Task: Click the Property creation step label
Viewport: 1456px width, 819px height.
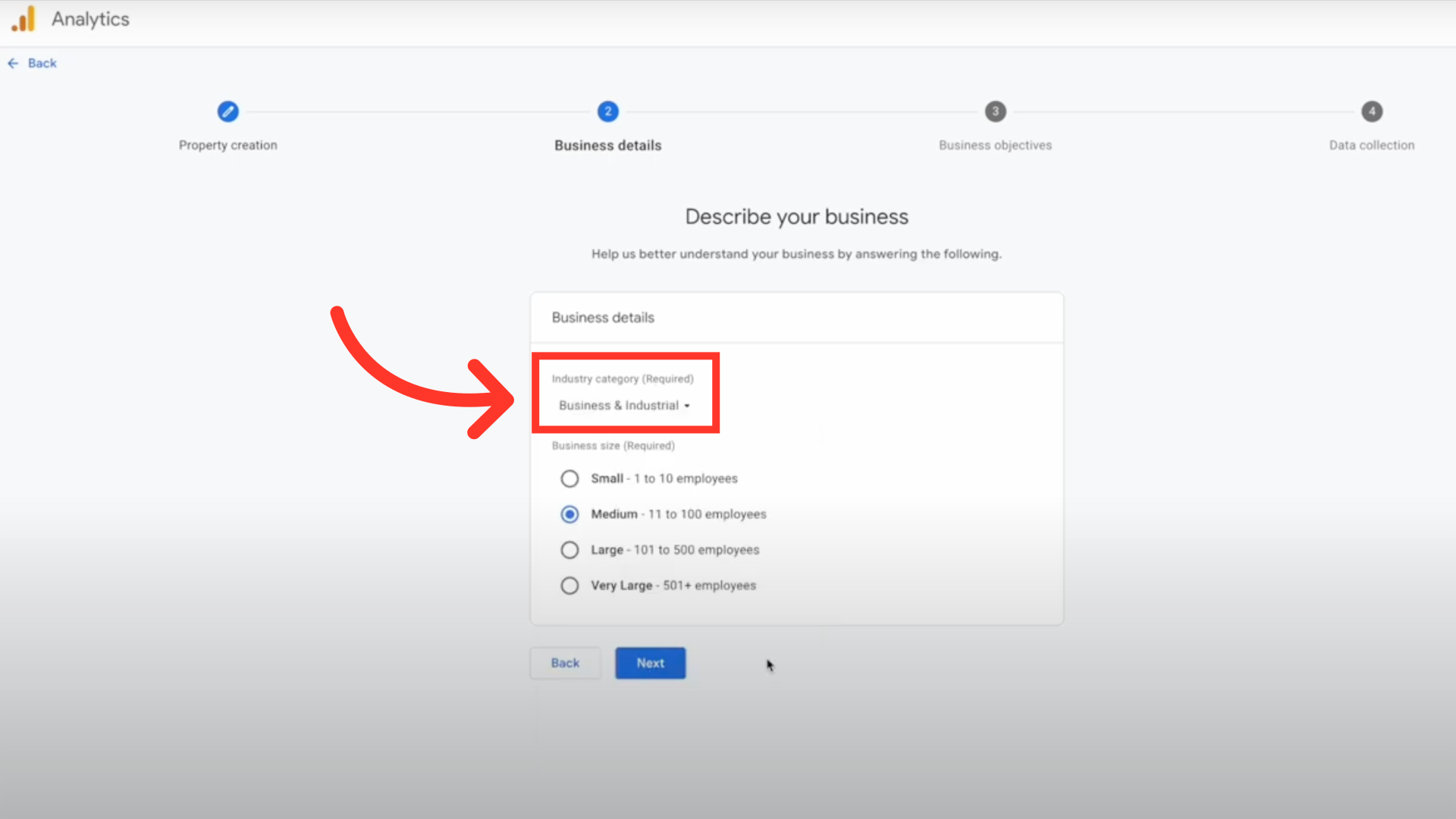Action: coord(227,145)
